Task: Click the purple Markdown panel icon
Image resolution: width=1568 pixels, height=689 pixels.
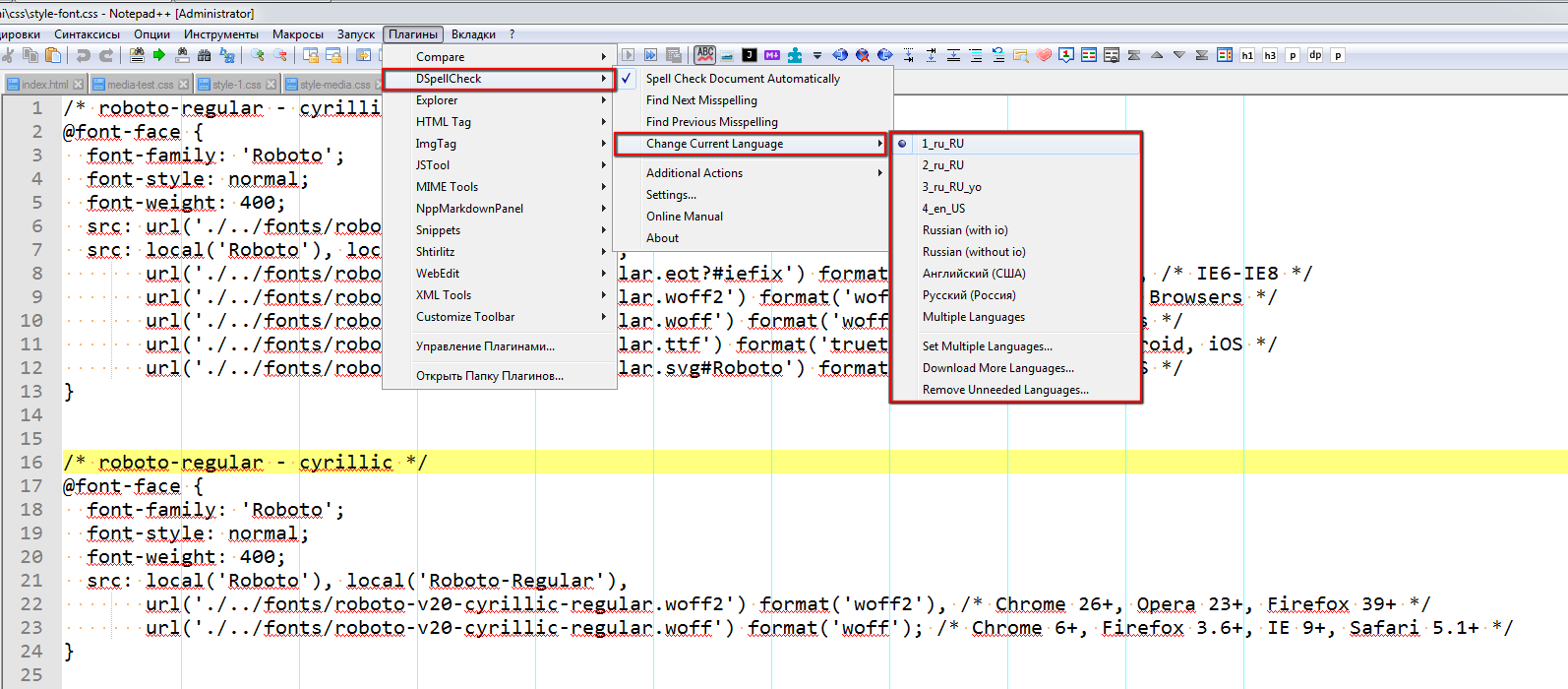Action: pyautogui.click(x=772, y=55)
